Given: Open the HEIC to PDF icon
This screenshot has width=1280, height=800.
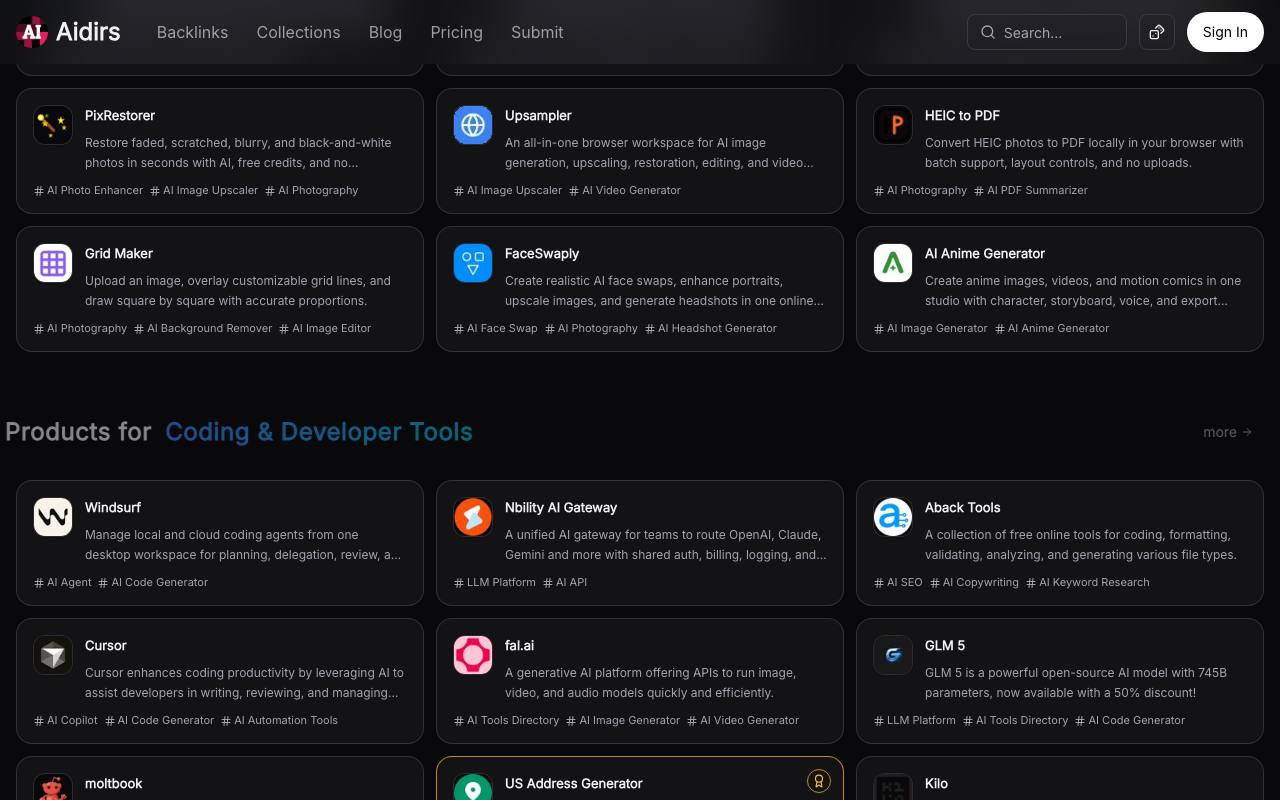Looking at the screenshot, I should (893, 125).
